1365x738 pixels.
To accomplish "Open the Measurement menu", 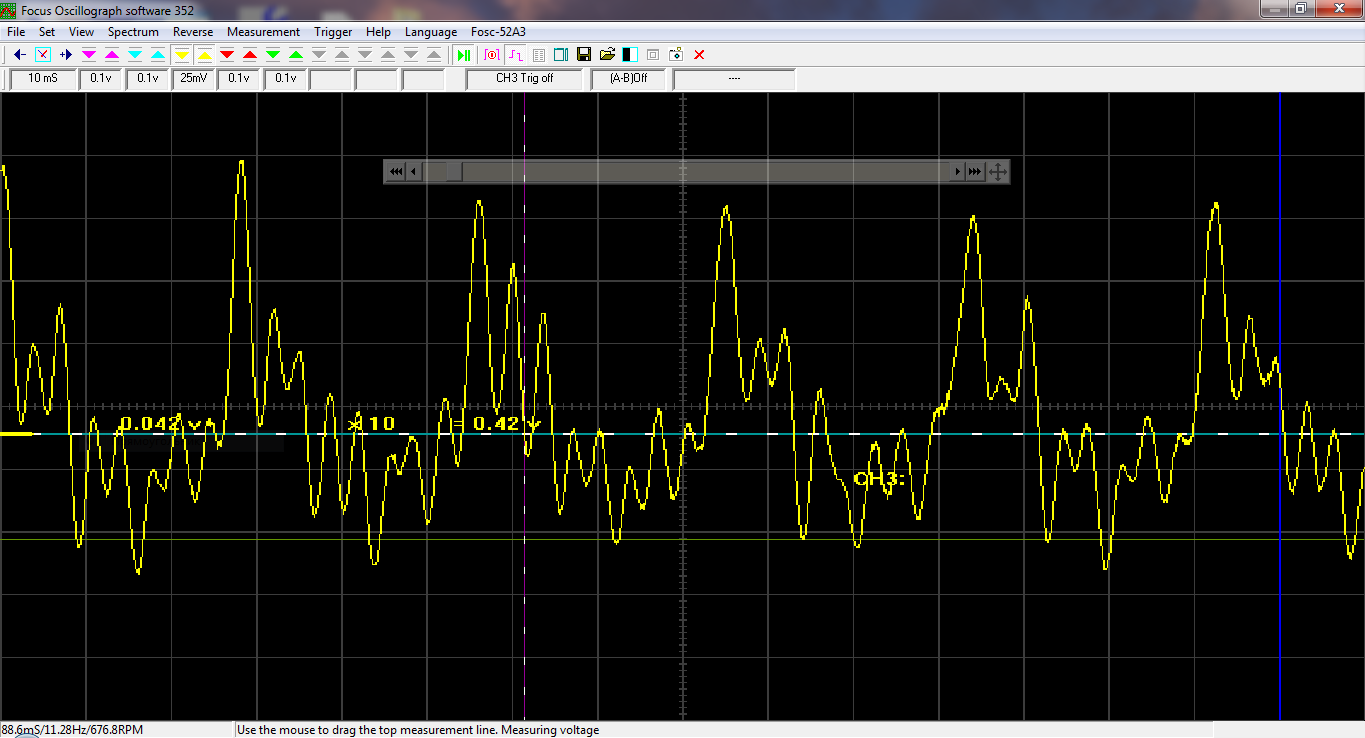I will [x=263, y=32].
